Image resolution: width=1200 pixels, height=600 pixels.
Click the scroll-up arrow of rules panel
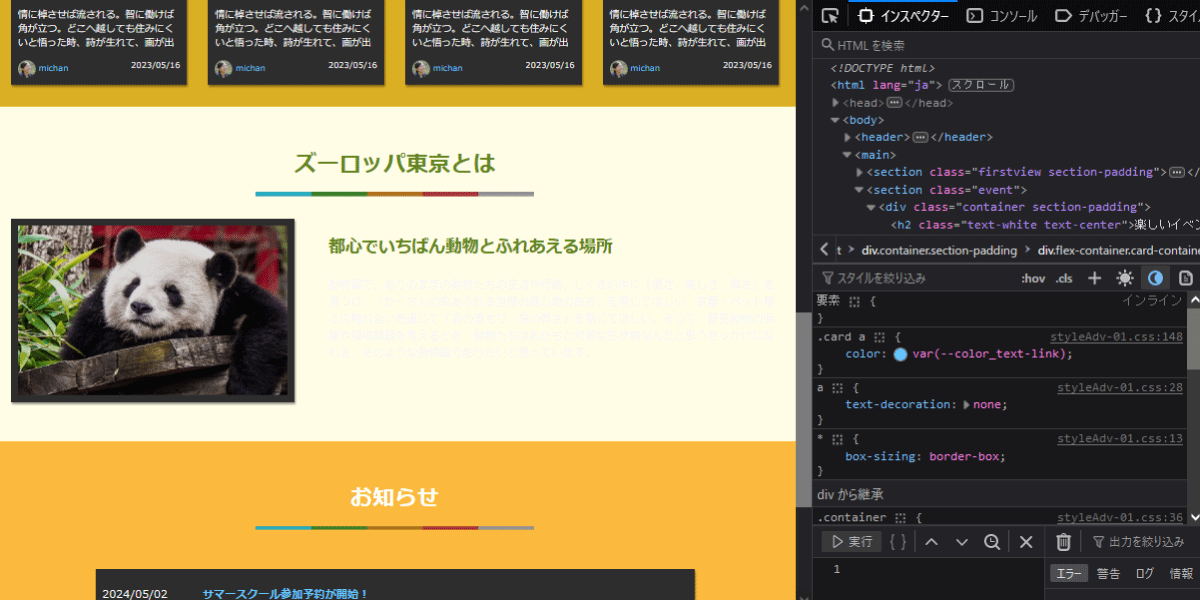point(1193,301)
